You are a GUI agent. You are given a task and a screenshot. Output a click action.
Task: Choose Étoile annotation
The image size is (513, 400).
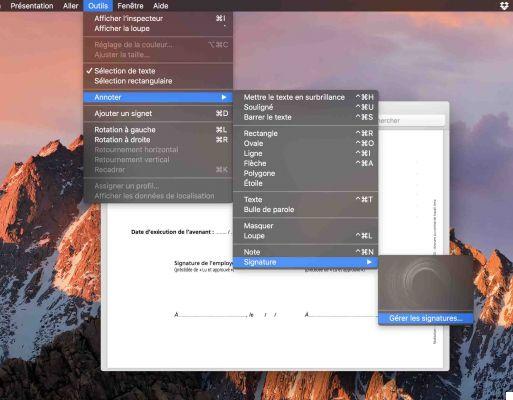point(305,183)
